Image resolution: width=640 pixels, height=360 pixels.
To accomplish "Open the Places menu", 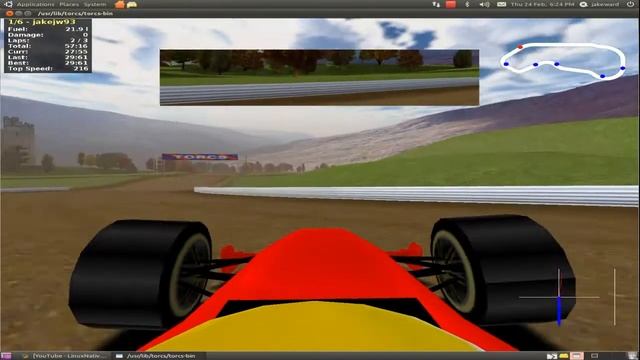I will 69,4.
